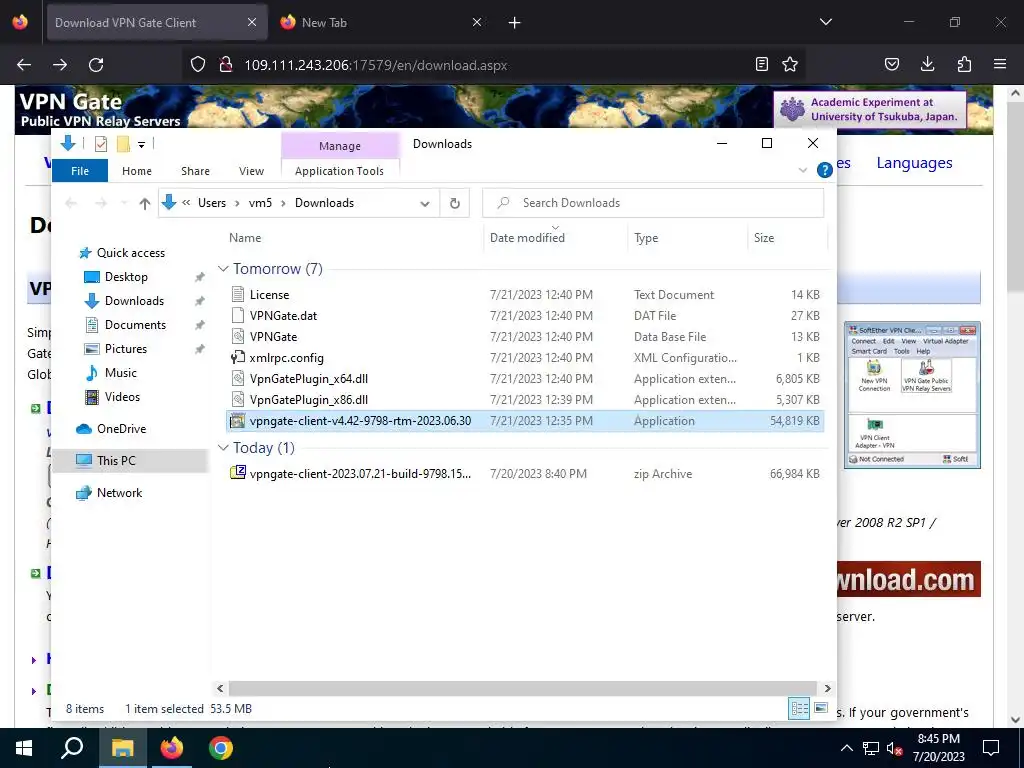Select Application Tools ribbon tab

[x=339, y=170]
